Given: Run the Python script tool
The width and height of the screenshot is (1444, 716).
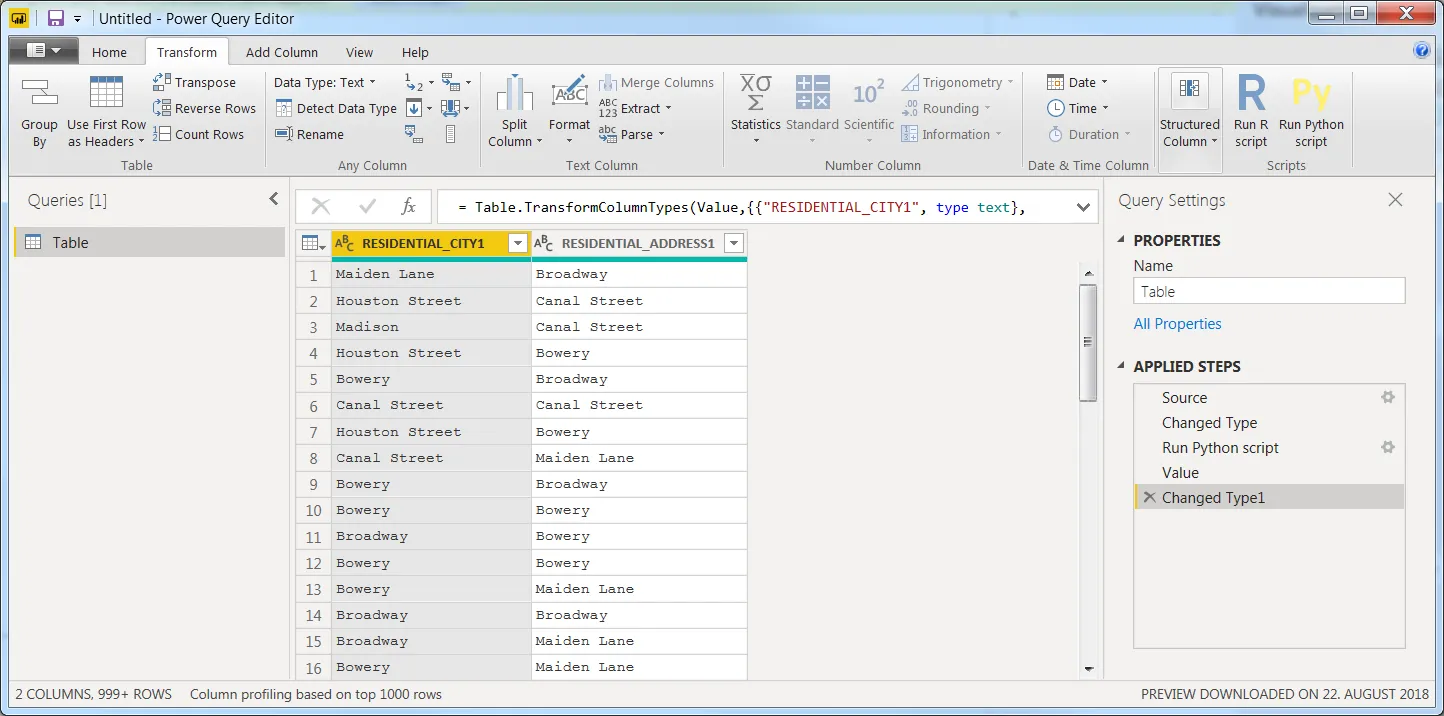Looking at the screenshot, I should point(1311,94).
